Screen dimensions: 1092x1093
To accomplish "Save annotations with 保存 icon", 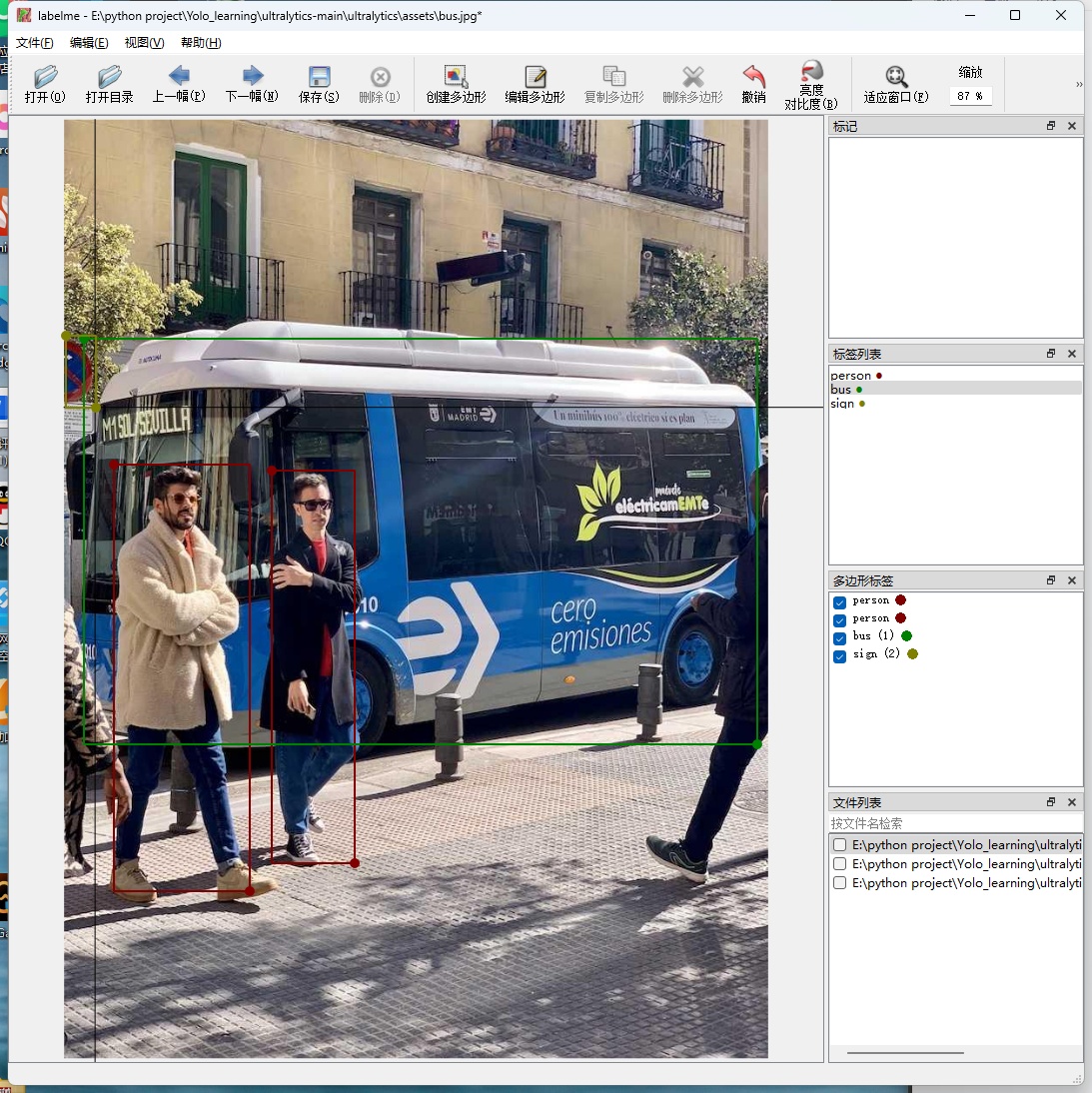I will click(x=319, y=84).
